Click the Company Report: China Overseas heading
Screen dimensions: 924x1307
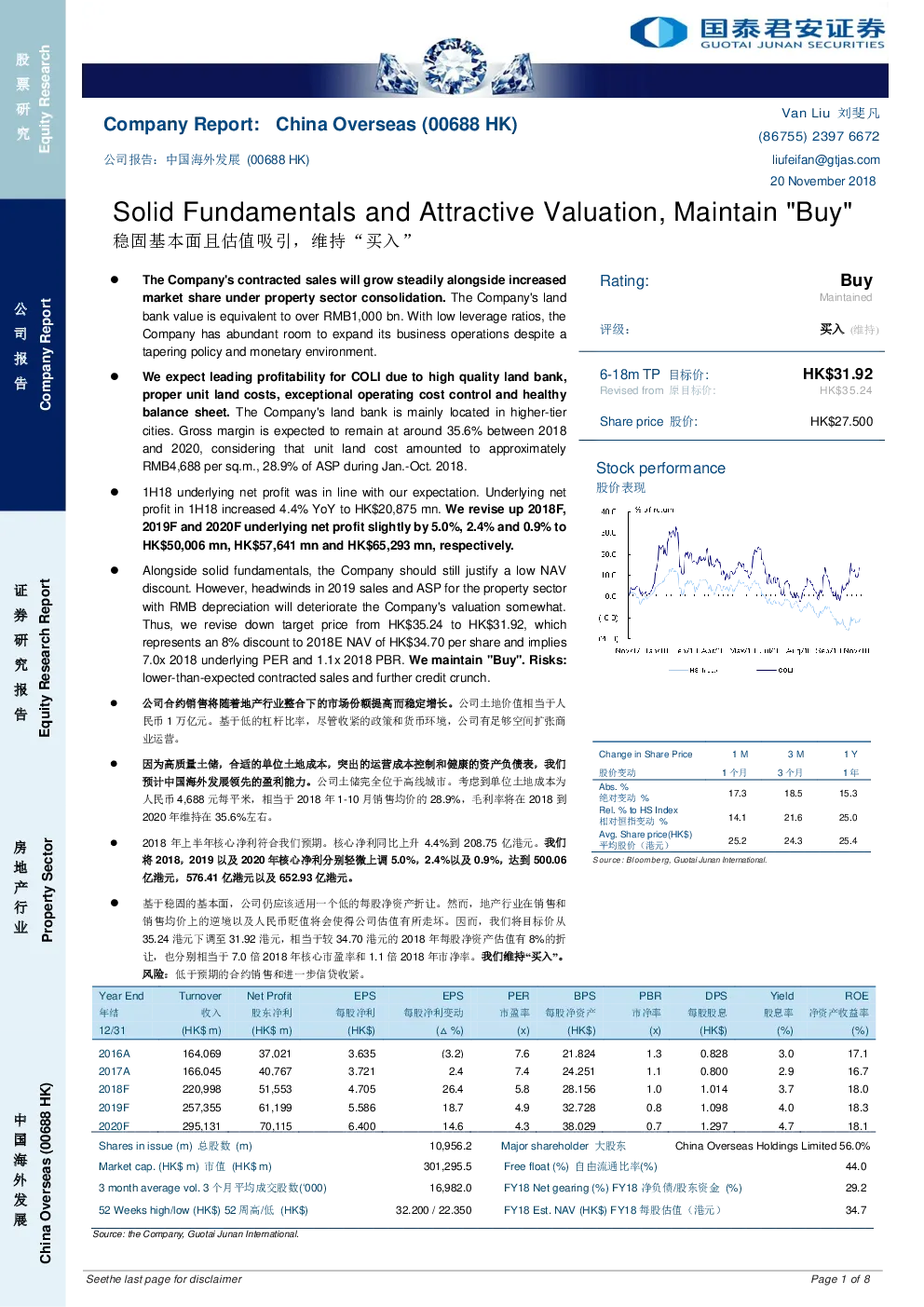[310, 125]
